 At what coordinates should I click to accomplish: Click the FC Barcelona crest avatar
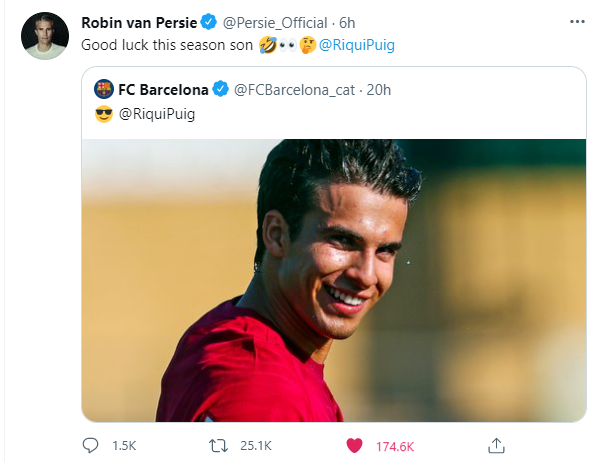pyautogui.click(x=103, y=89)
